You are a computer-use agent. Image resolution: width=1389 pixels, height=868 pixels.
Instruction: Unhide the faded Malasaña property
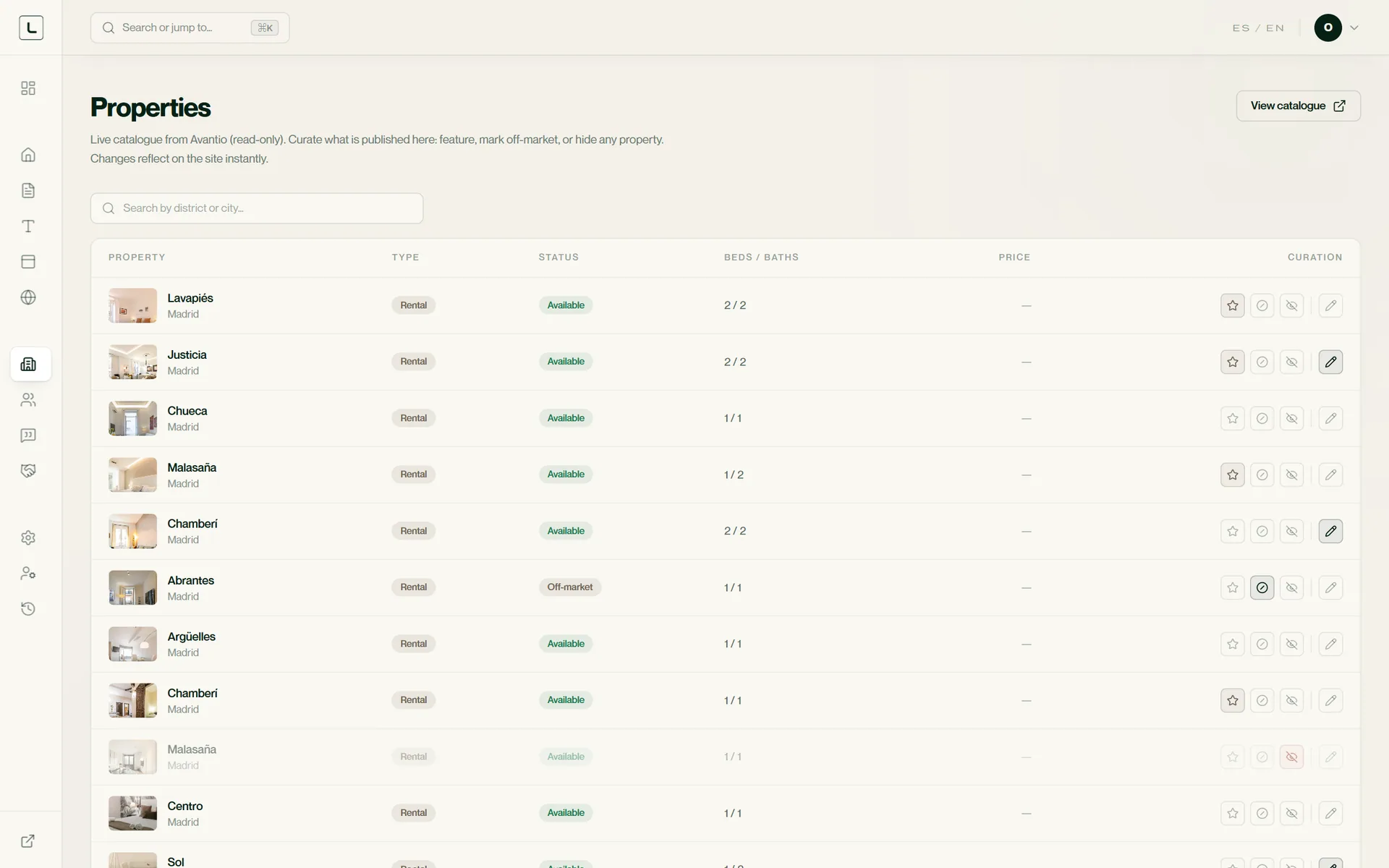click(x=1291, y=757)
